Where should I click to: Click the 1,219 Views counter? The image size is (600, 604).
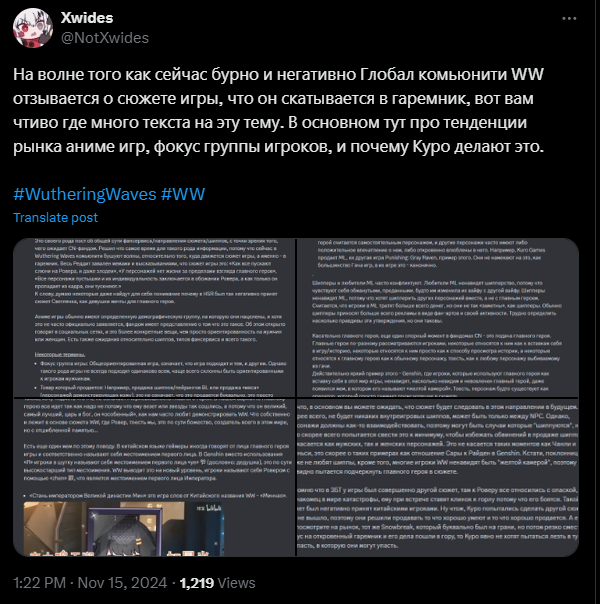click(218, 583)
